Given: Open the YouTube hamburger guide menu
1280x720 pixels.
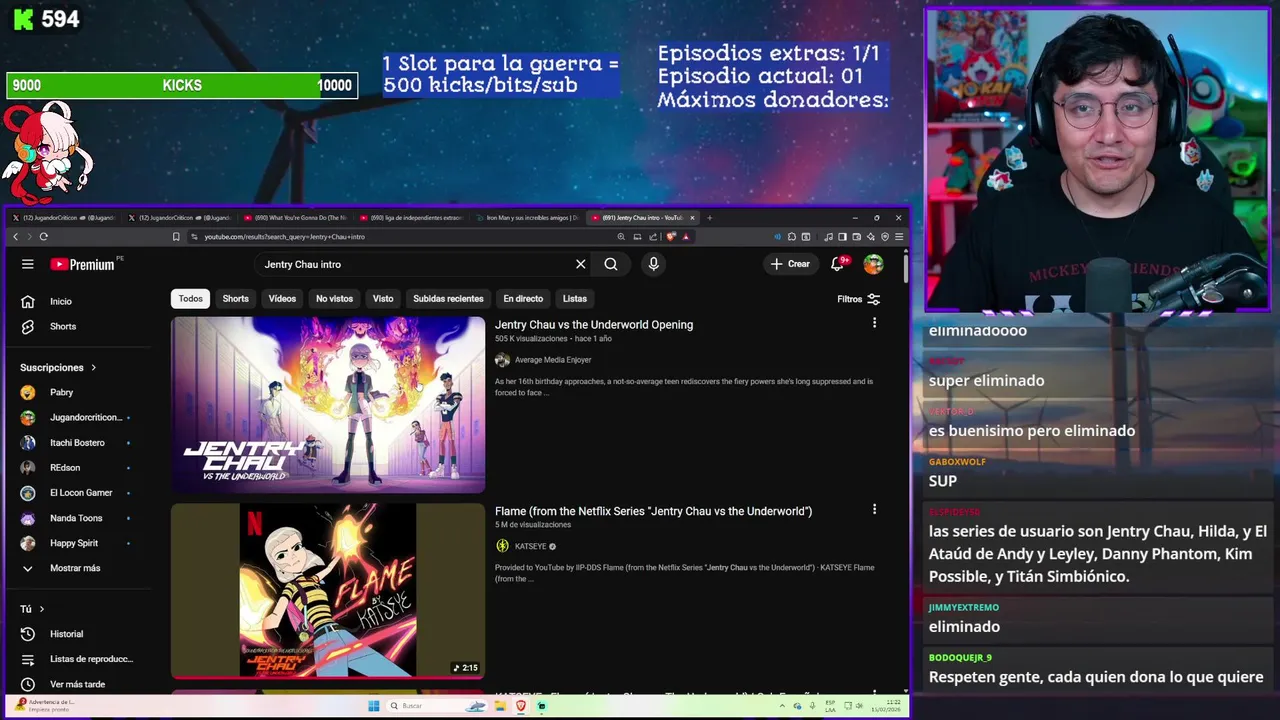Looking at the screenshot, I should coord(28,264).
